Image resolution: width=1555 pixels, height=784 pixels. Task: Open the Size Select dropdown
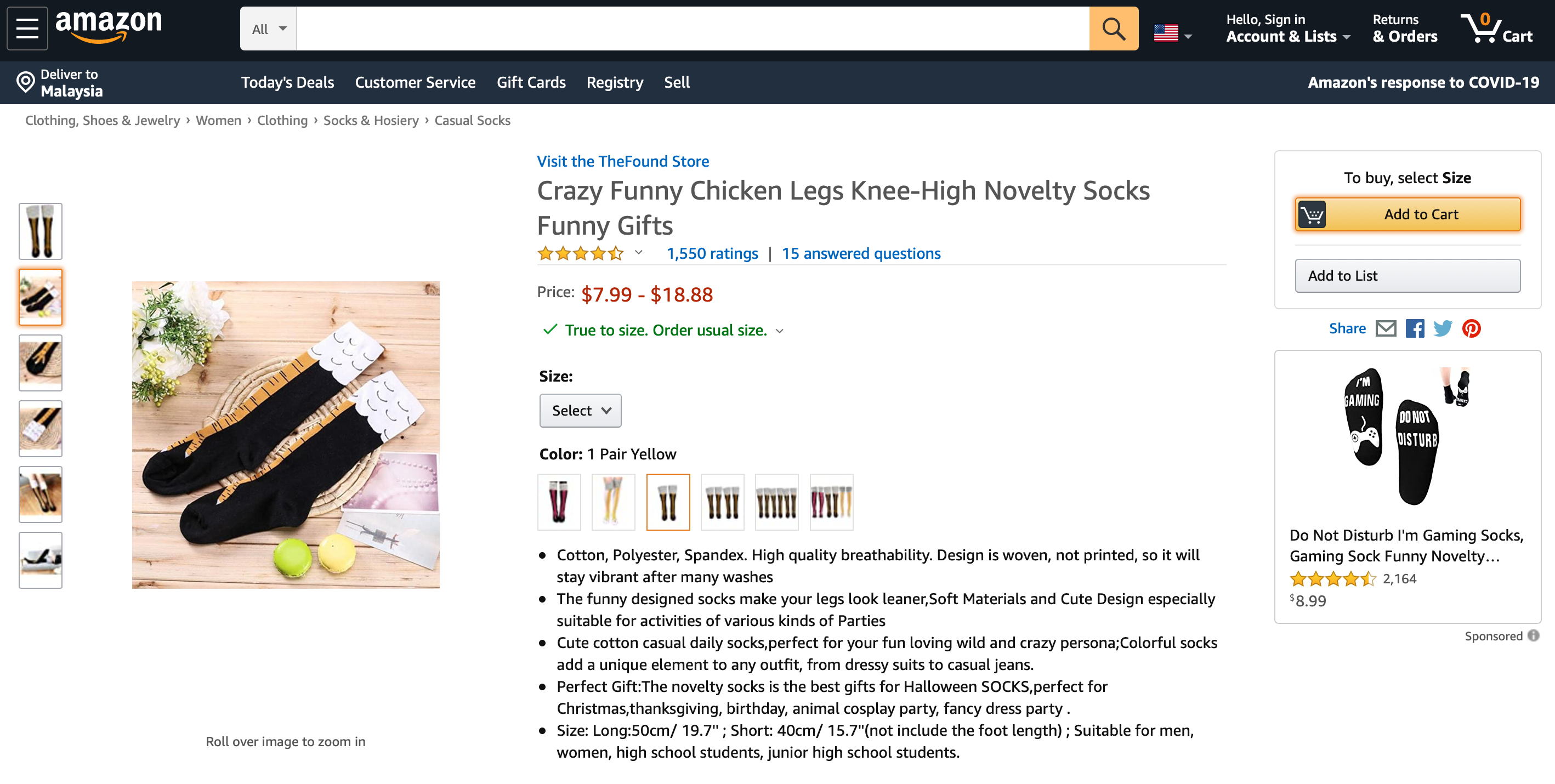pos(580,411)
